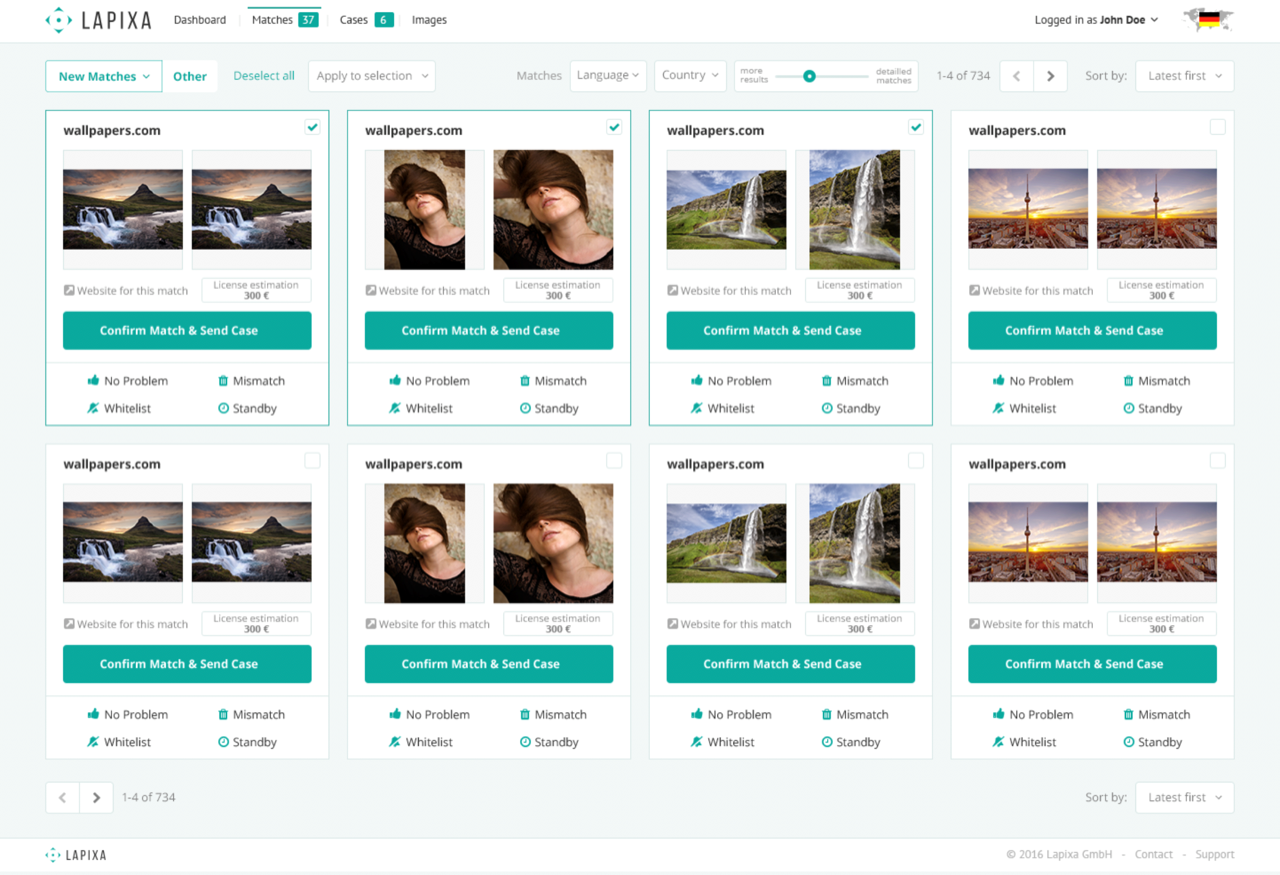Uncheck the first wallpapers.com card checkbox
This screenshot has width=1280, height=875.
312,127
